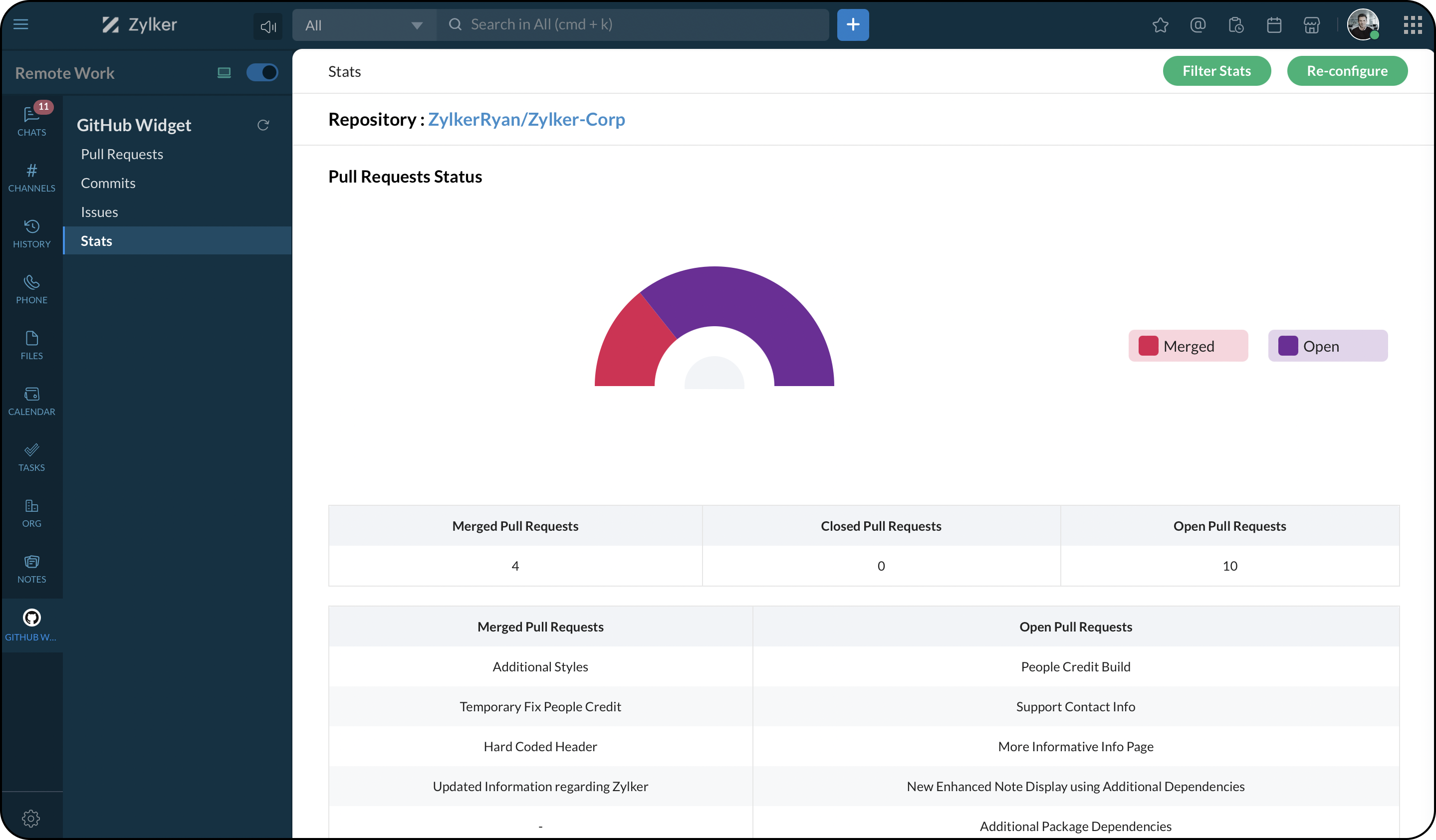This screenshot has height=840, width=1436.
Task: Expand the hamburger navigation menu
Action: coord(21,24)
